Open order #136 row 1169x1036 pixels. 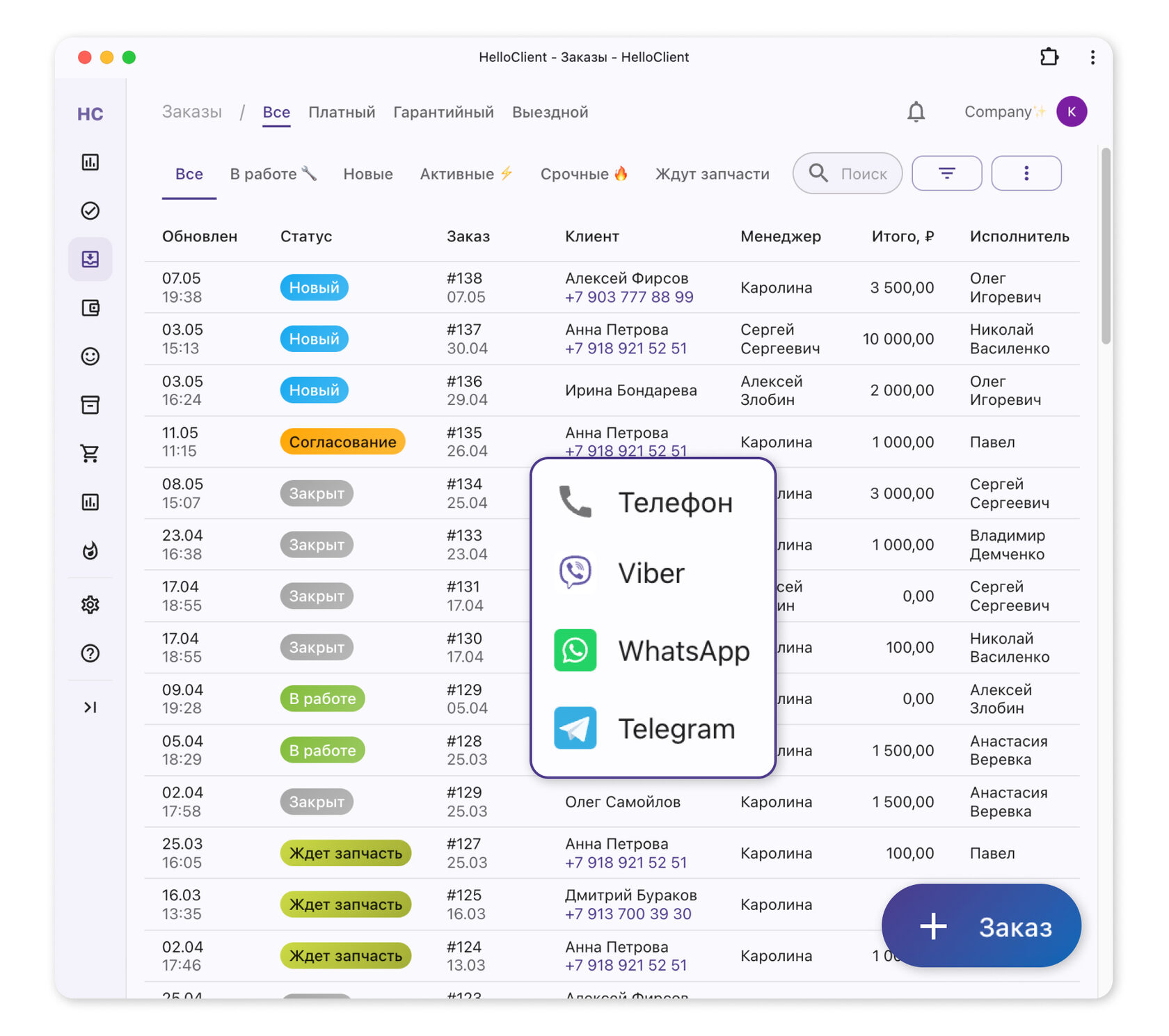[612, 390]
